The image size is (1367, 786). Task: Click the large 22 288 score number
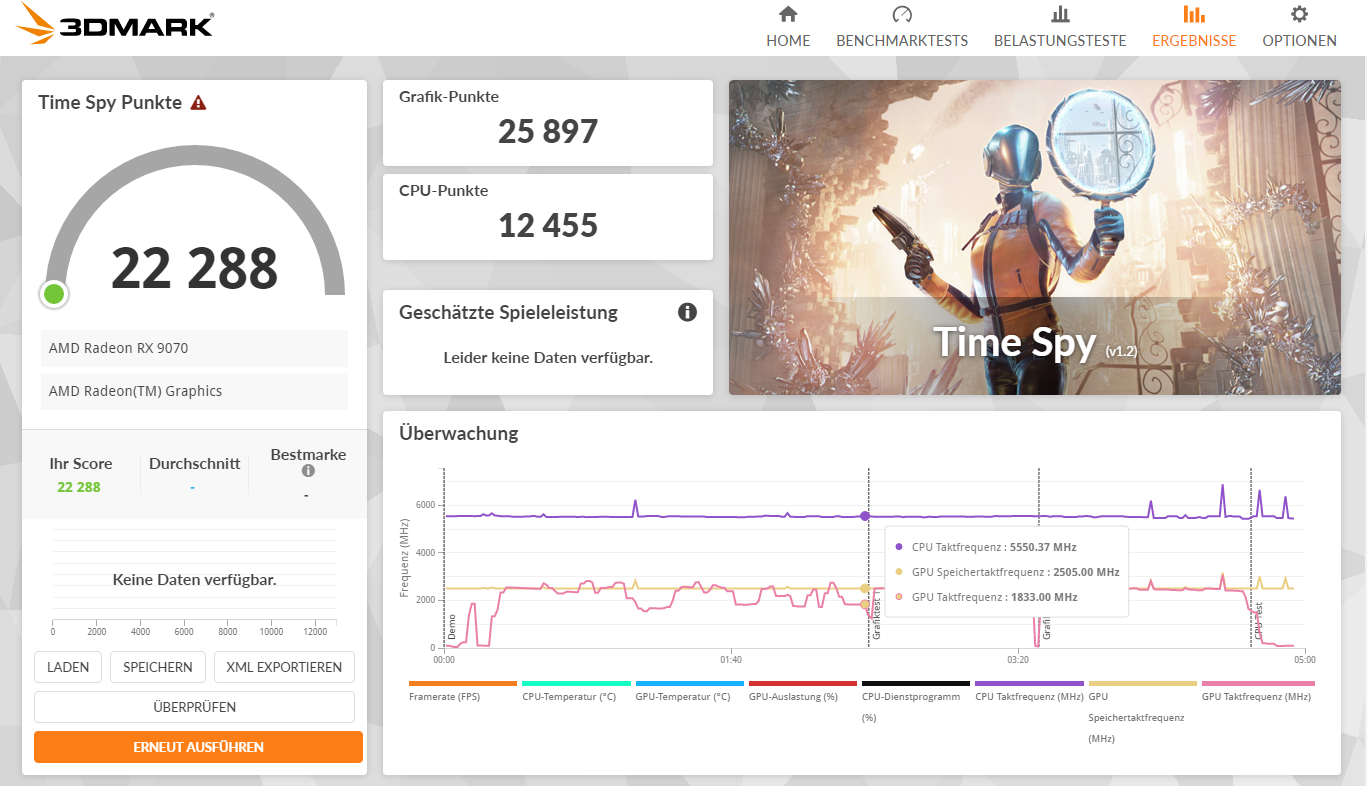(x=194, y=268)
